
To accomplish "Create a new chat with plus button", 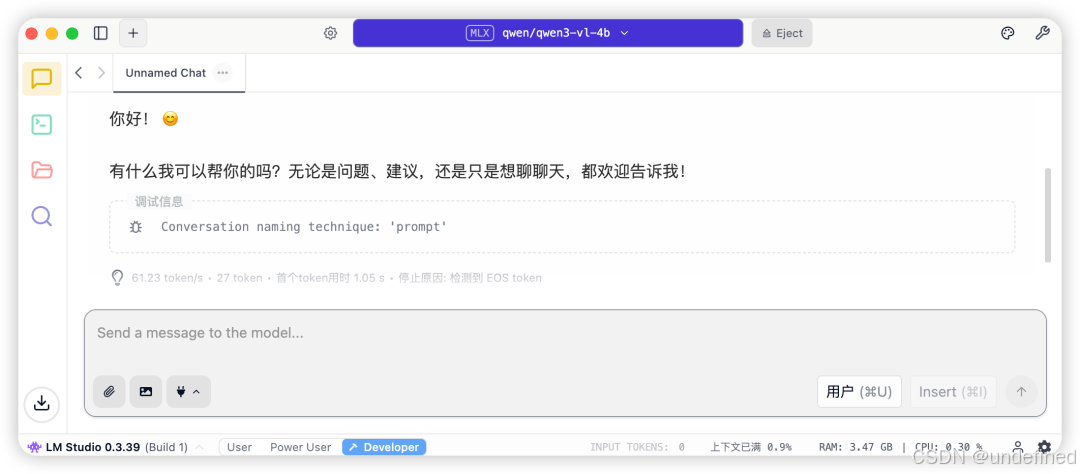I will point(133,33).
